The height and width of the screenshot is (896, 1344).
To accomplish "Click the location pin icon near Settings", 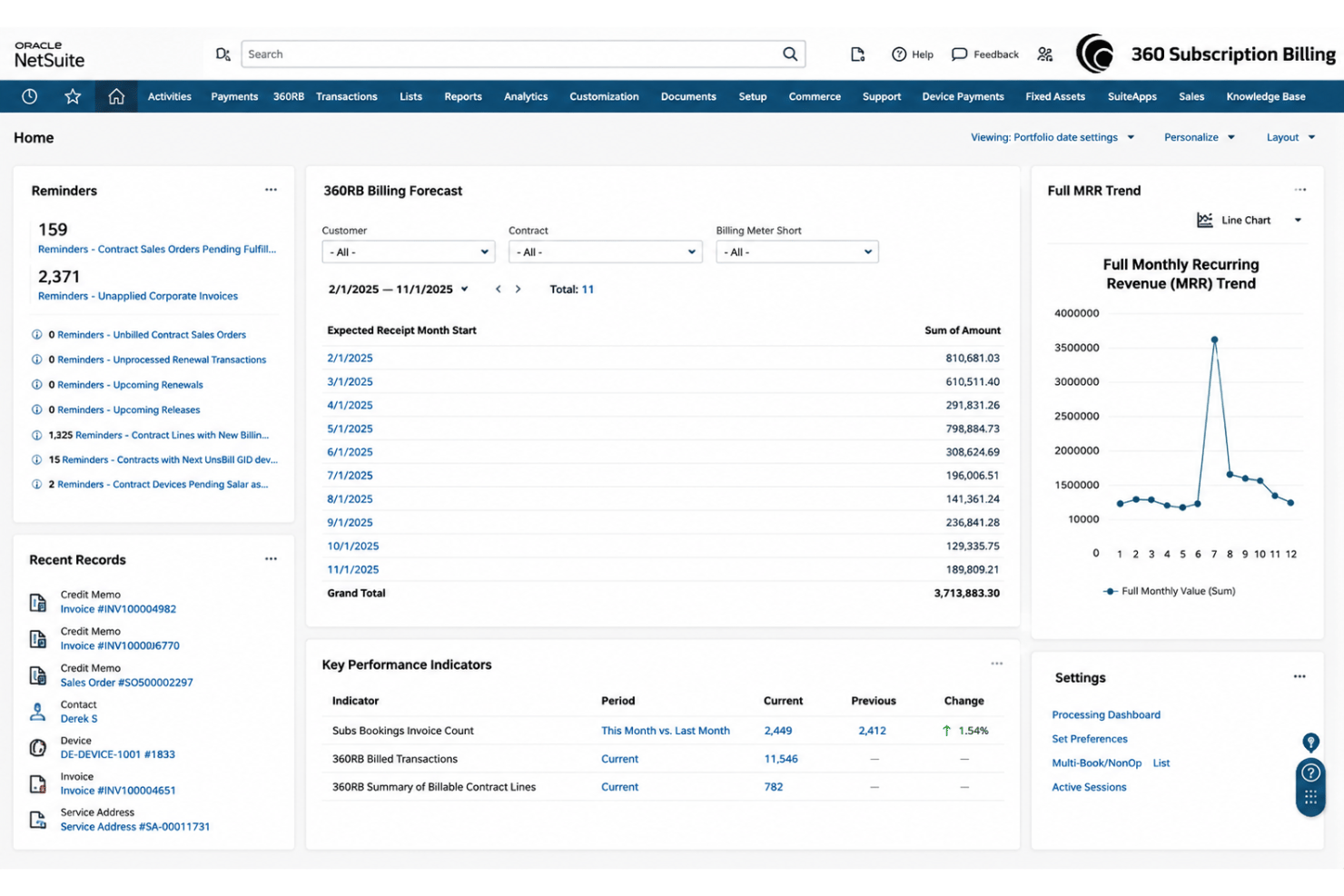I will [x=1310, y=743].
